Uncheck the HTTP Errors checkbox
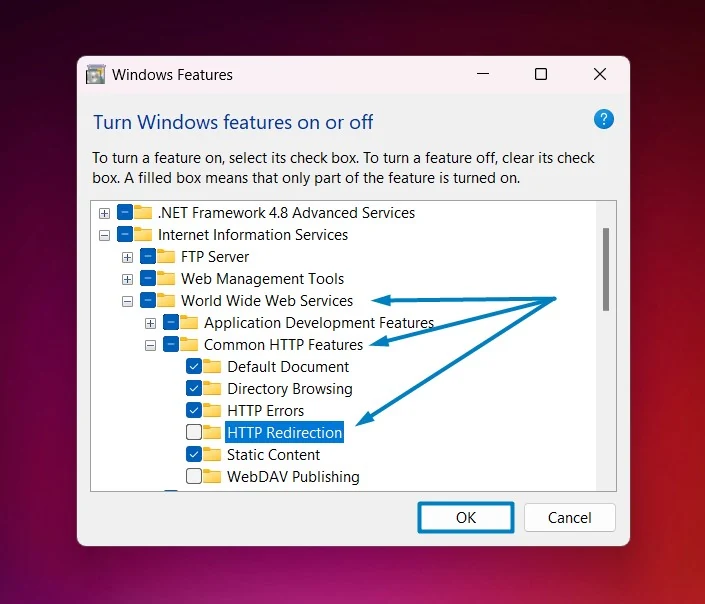 pos(194,410)
